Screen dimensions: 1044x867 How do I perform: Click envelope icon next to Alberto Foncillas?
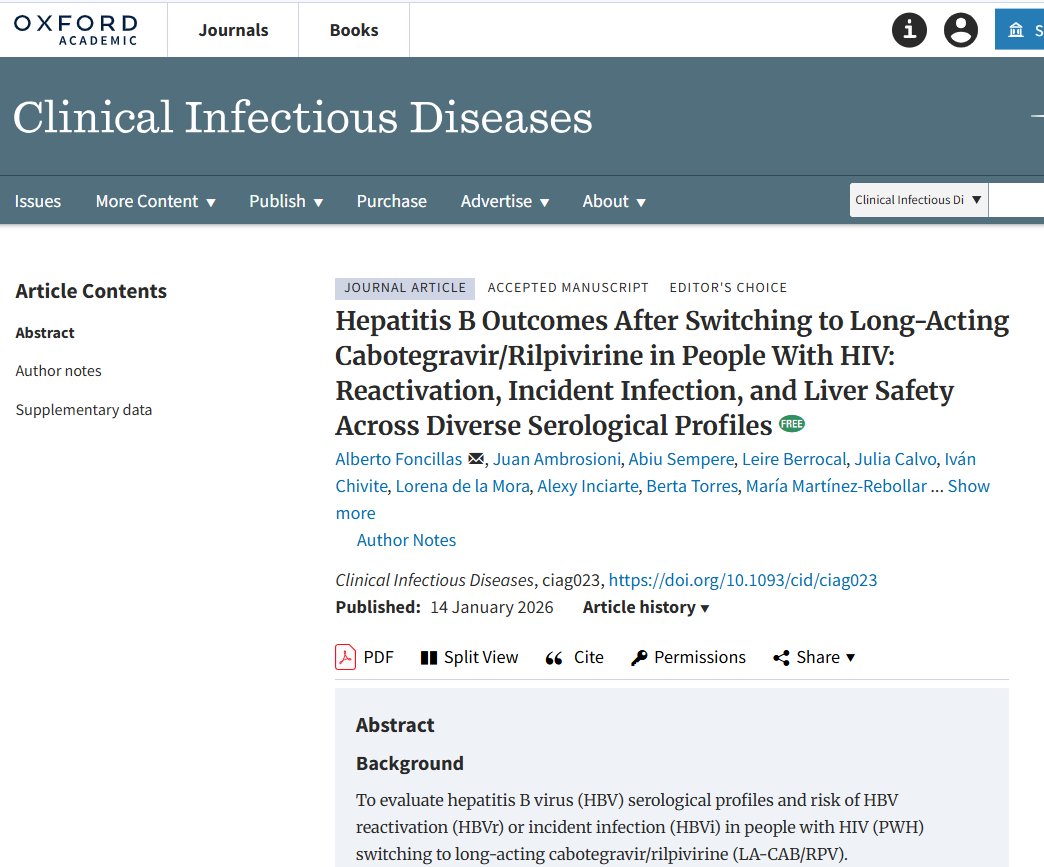(x=476, y=459)
